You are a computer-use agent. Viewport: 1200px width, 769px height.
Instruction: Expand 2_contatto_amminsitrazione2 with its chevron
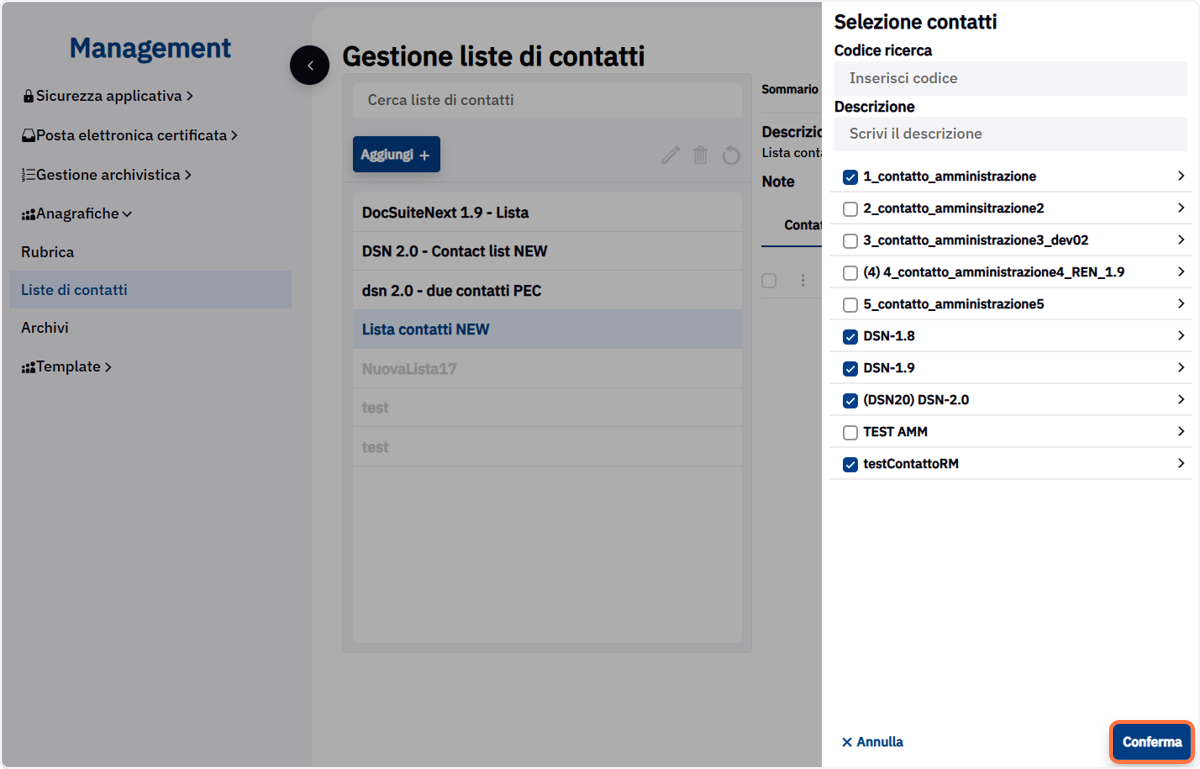pyautogui.click(x=1181, y=208)
